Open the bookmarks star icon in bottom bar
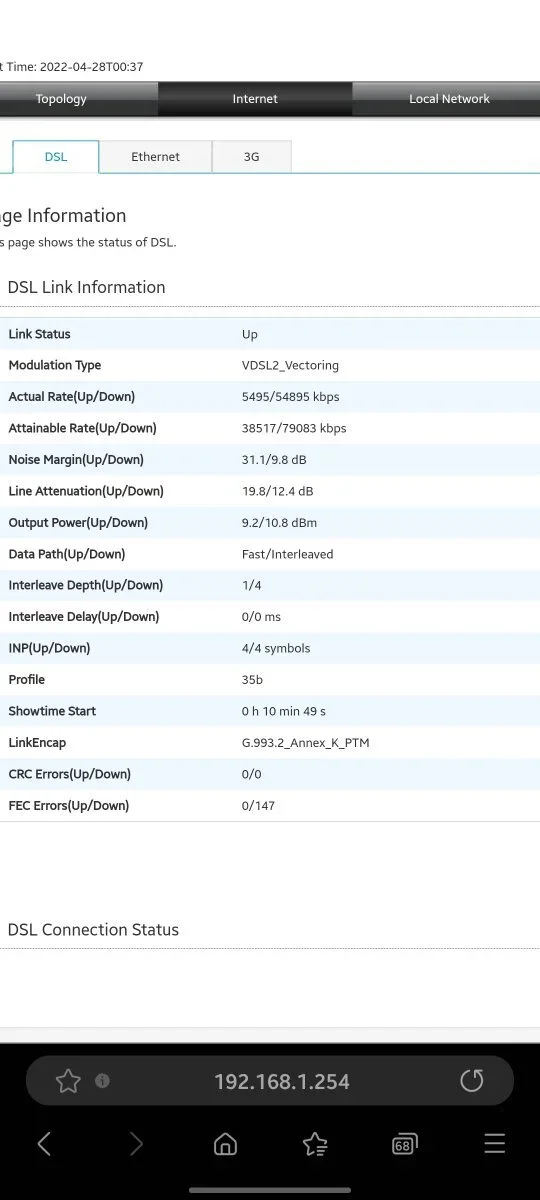The height and width of the screenshot is (1200, 540). point(315,1144)
